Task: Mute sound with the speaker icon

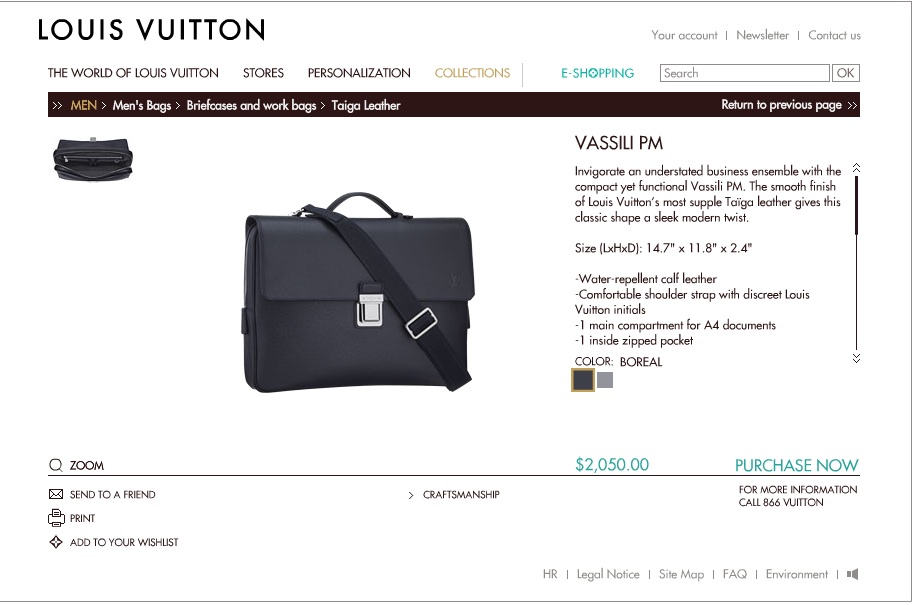Action: (x=852, y=574)
